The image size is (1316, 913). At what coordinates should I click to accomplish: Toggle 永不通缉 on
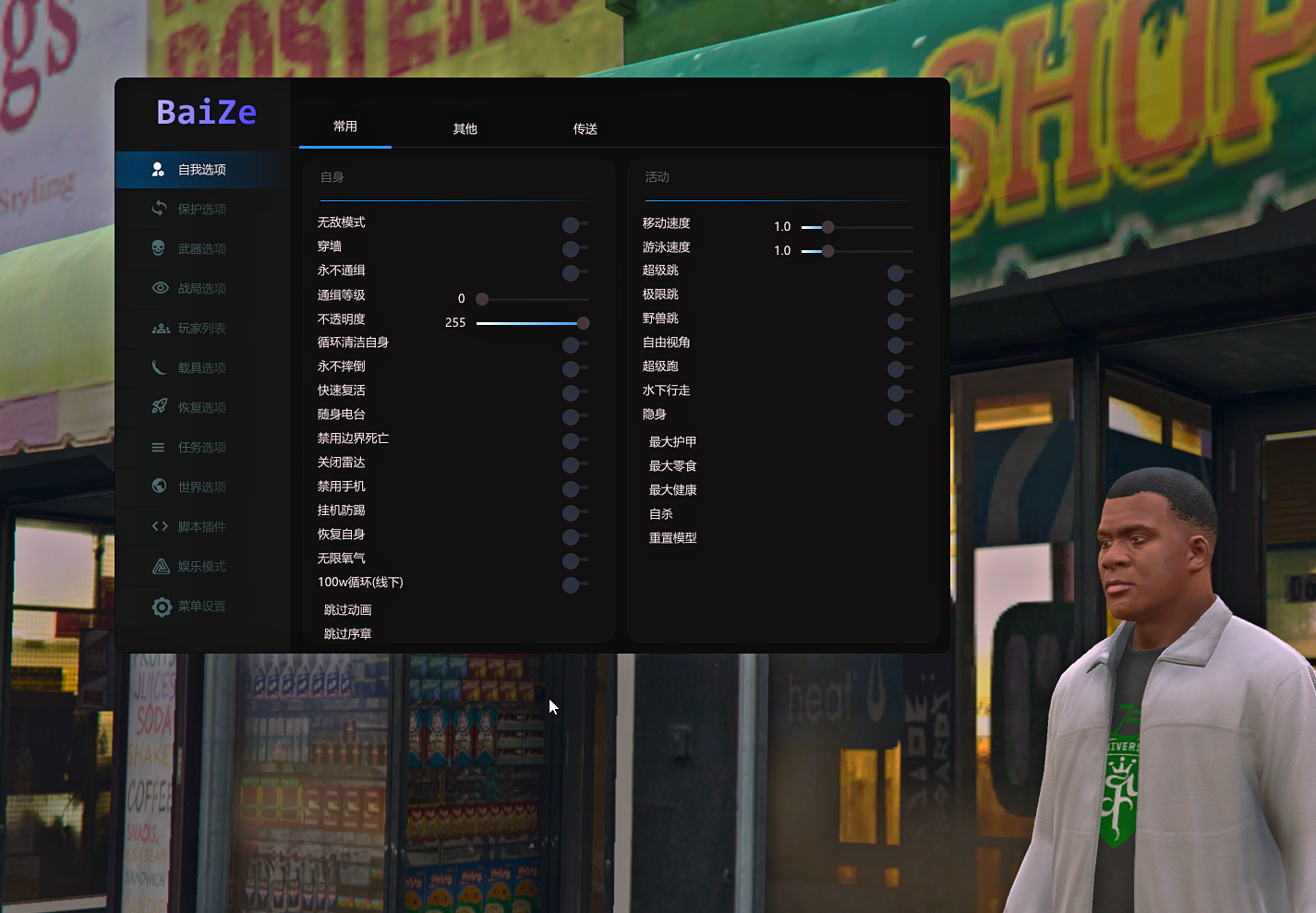point(574,272)
